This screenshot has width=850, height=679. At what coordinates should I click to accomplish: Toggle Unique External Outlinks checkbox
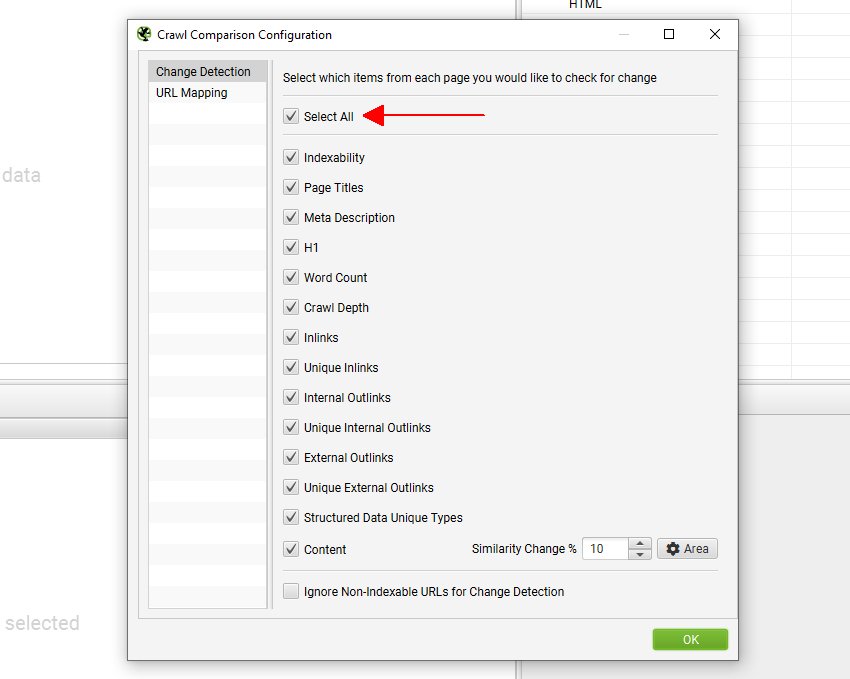(291, 487)
